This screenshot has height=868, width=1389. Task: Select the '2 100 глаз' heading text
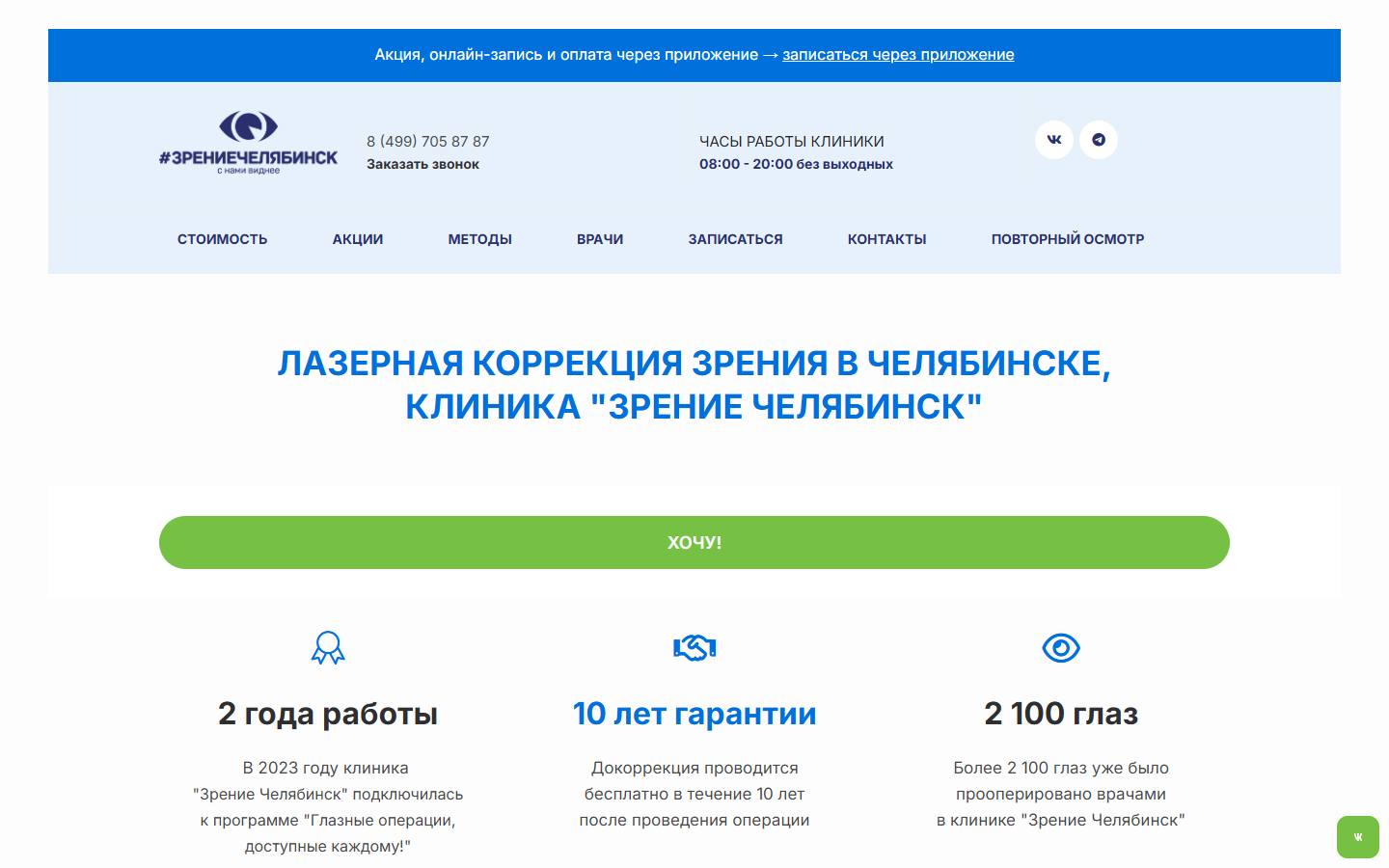point(1061,714)
